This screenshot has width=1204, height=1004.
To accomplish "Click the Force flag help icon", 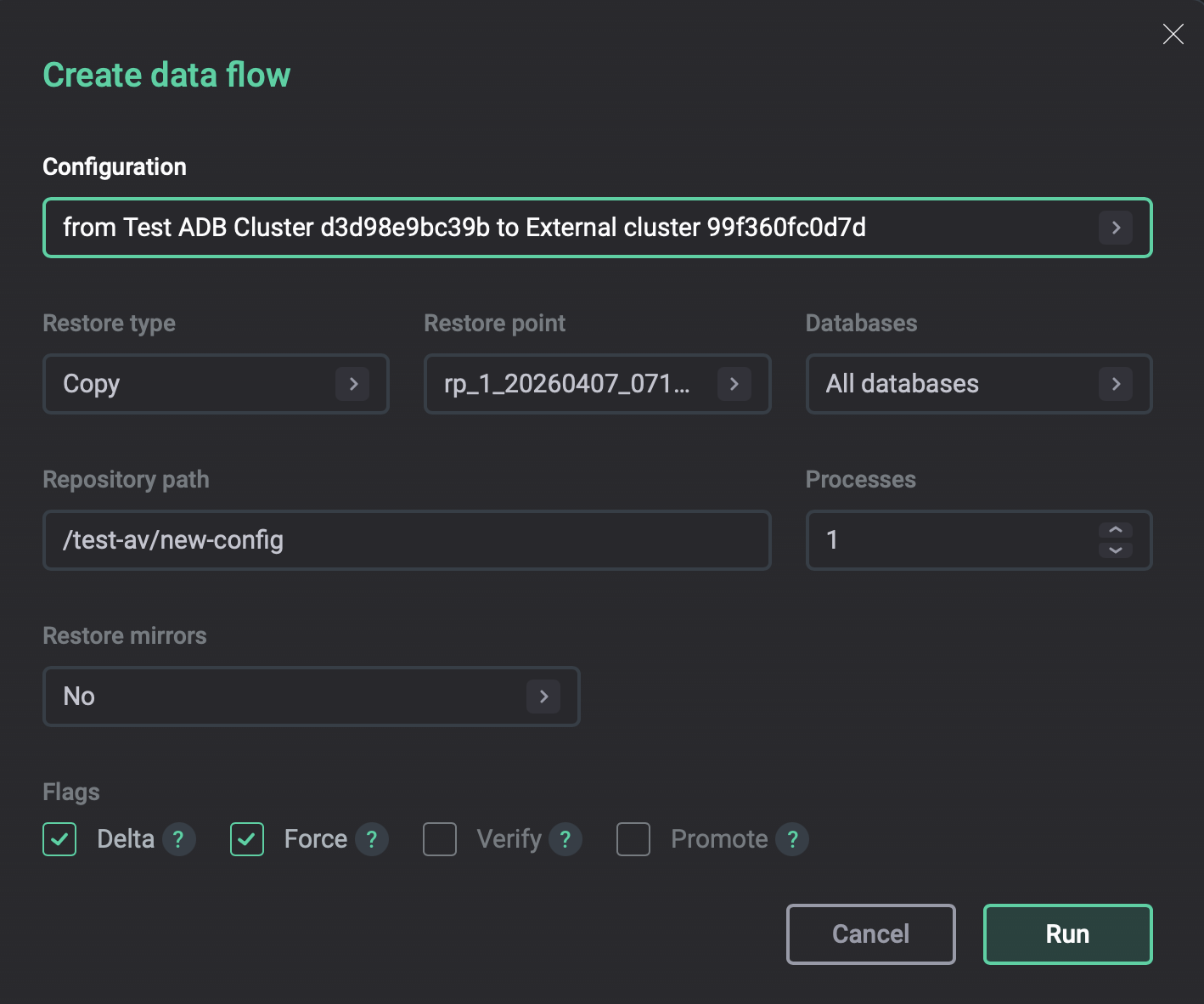I will pyautogui.click(x=371, y=839).
